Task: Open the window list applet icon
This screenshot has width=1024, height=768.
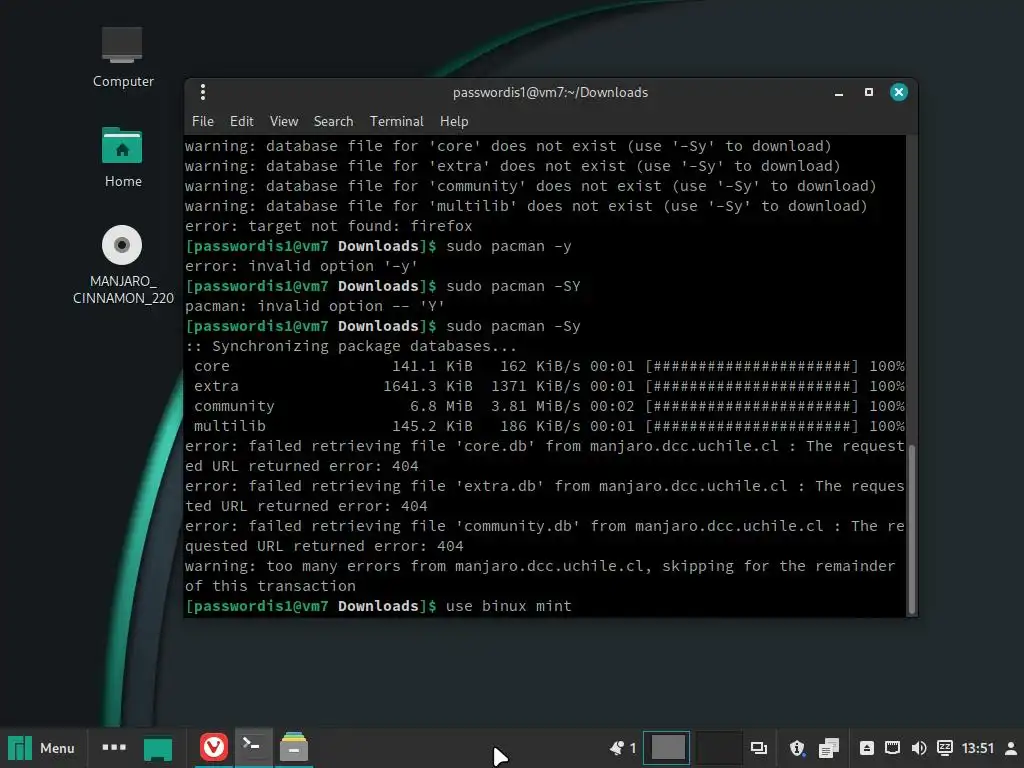Action: tap(758, 748)
